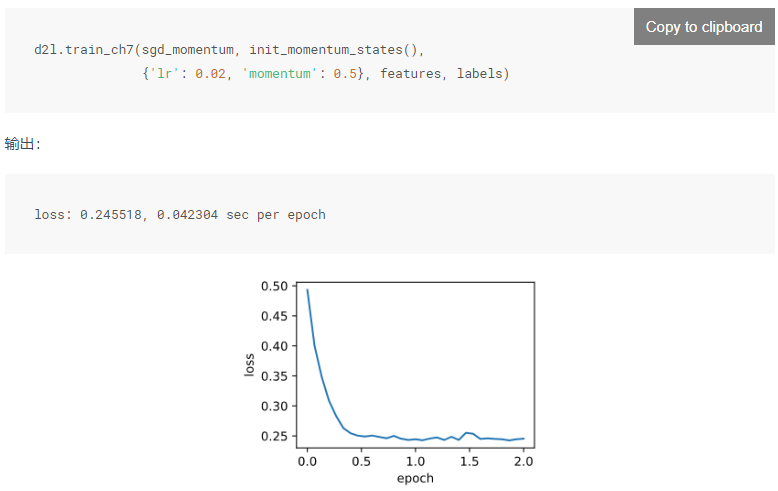Click the 'lr' key in code

164,74
